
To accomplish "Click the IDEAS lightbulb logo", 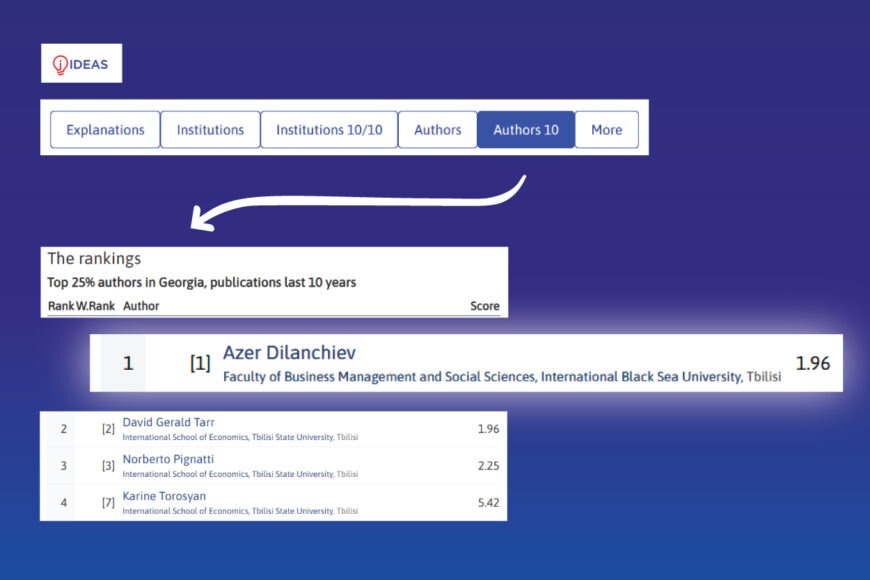I will pos(81,64).
